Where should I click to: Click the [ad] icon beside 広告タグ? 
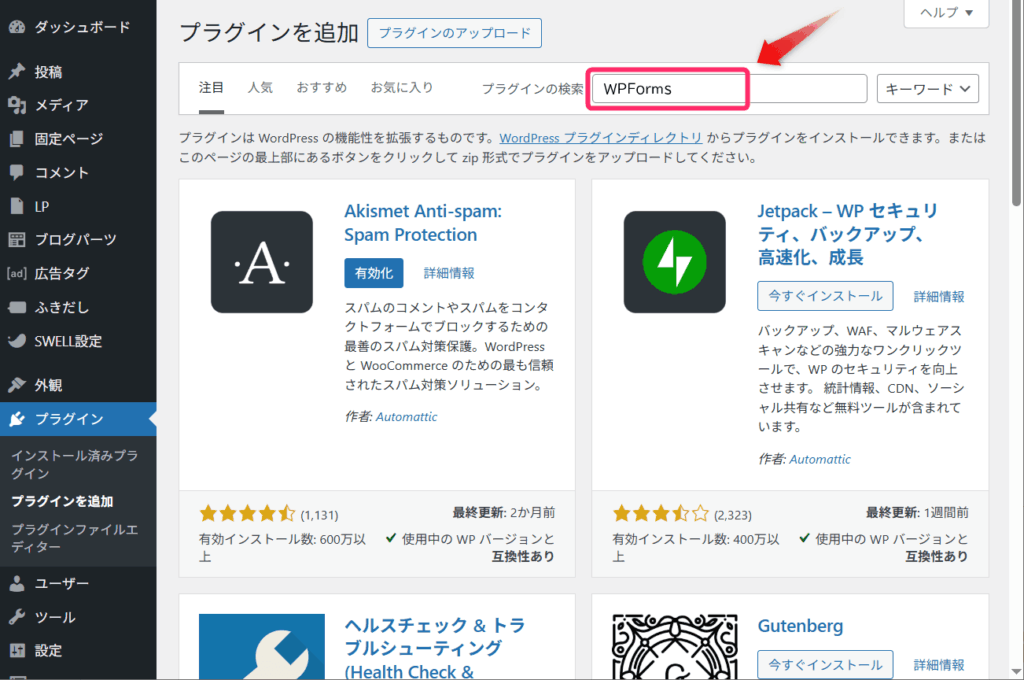click(17, 273)
